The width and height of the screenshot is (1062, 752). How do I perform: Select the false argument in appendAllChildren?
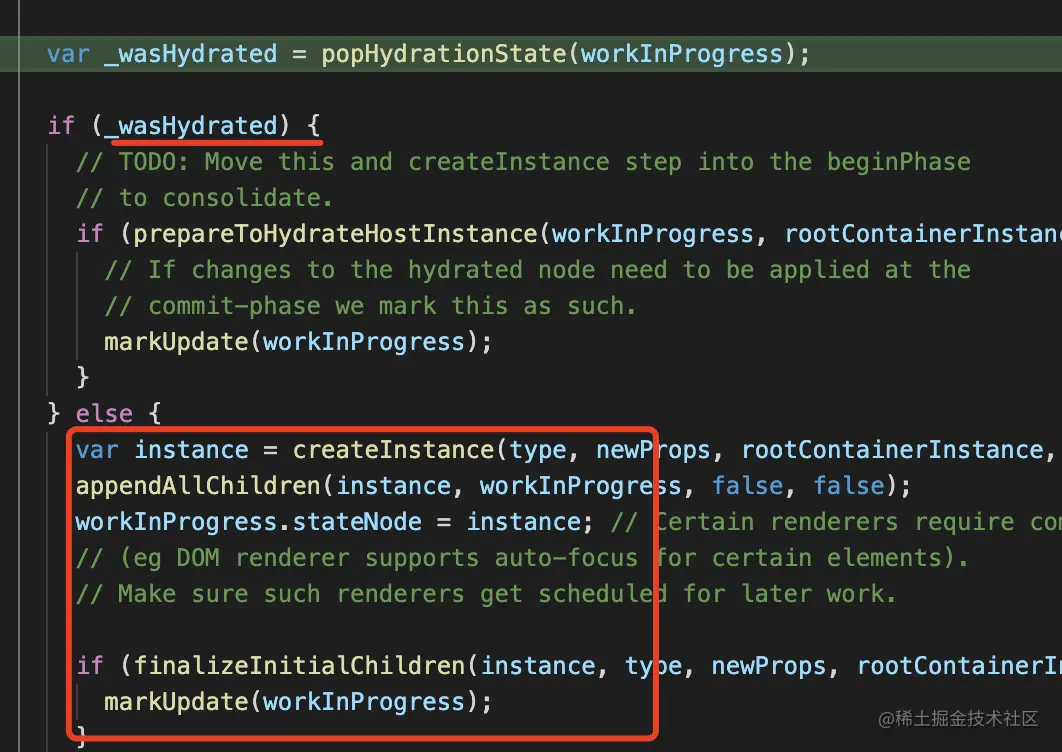pyautogui.click(x=747, y=485)
